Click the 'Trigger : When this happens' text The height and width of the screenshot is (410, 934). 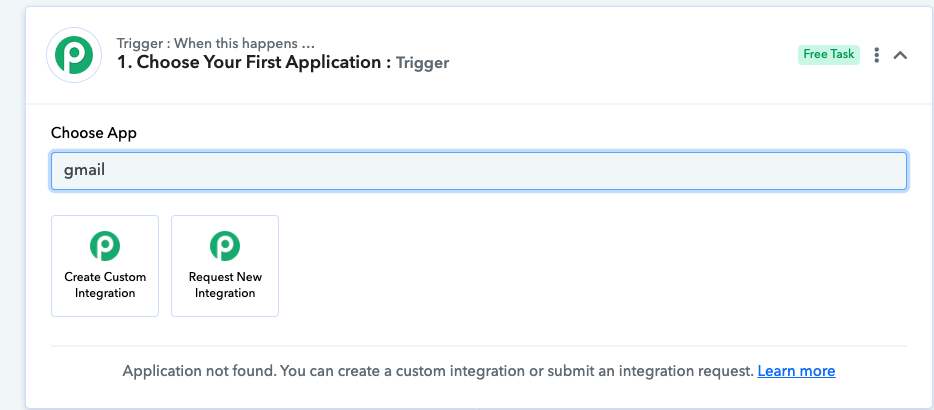216,44
